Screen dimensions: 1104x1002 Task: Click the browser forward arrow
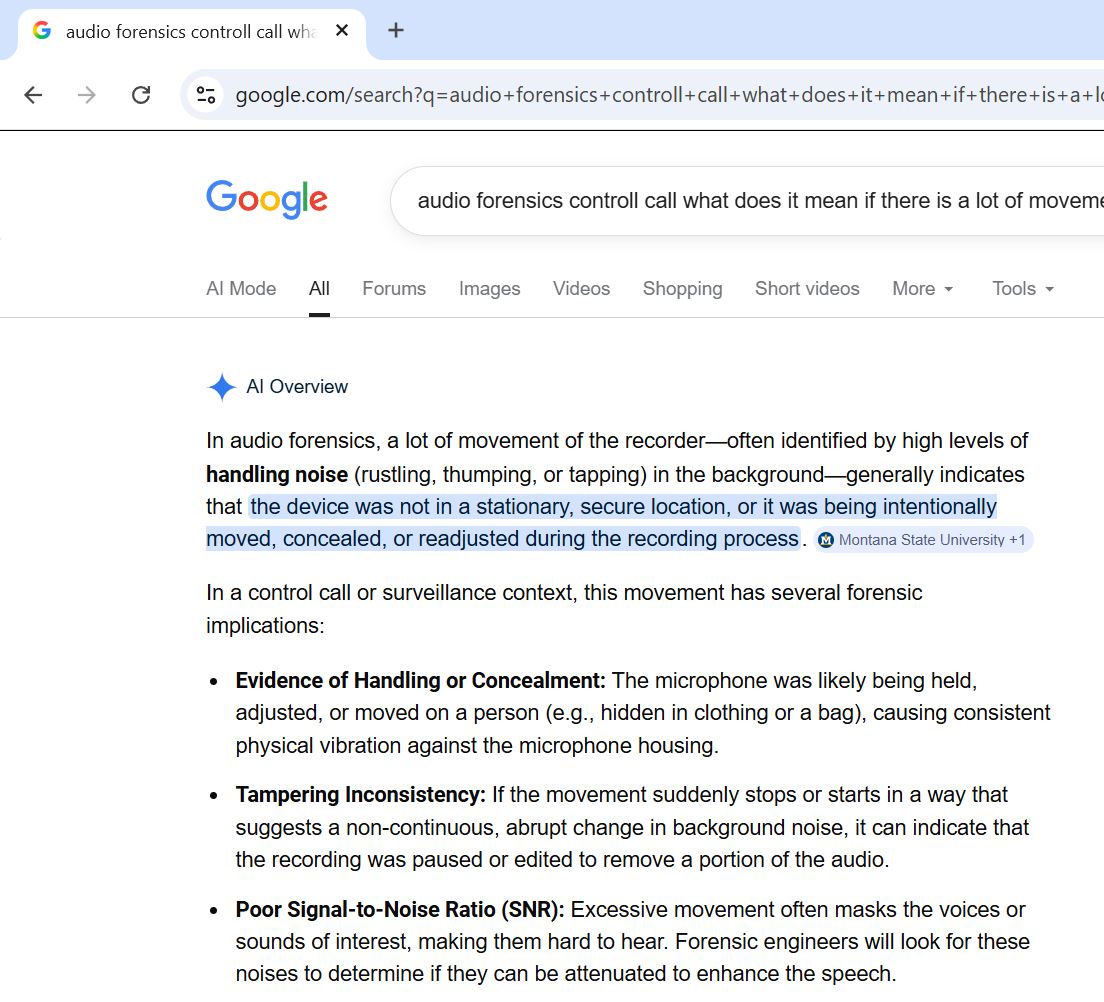tap(87, 95)
